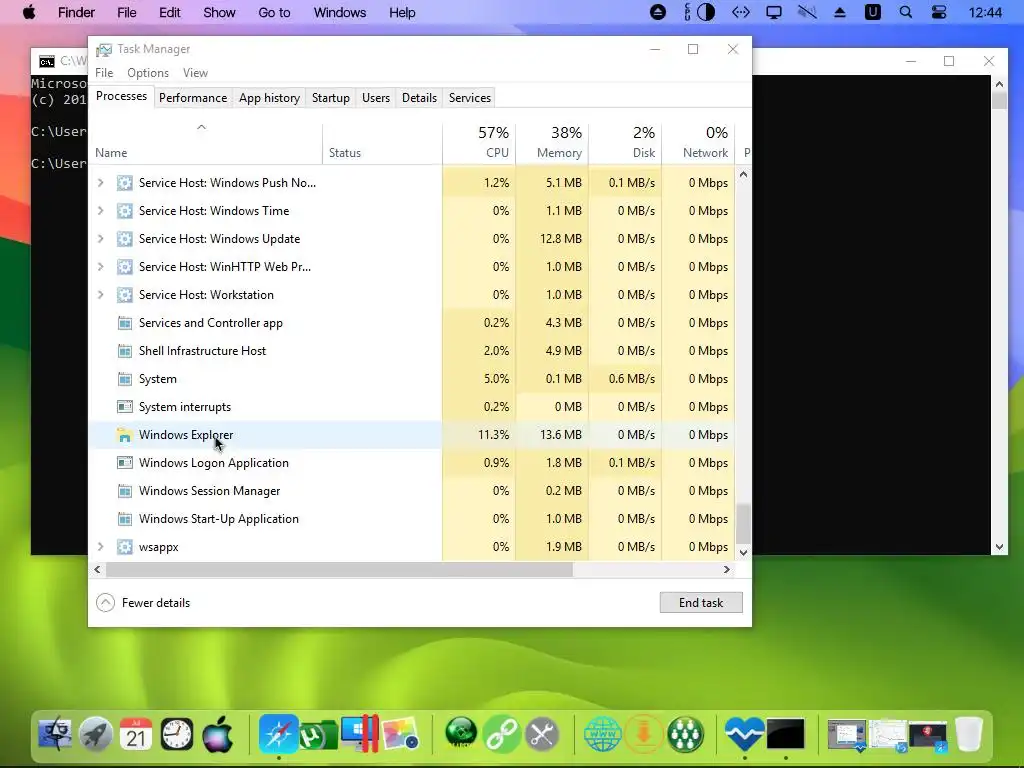Image resolution: width=1024 pixels, height=768 pixels.
Task: Expand Service Host: Workstation row
Action: [101, 295]
